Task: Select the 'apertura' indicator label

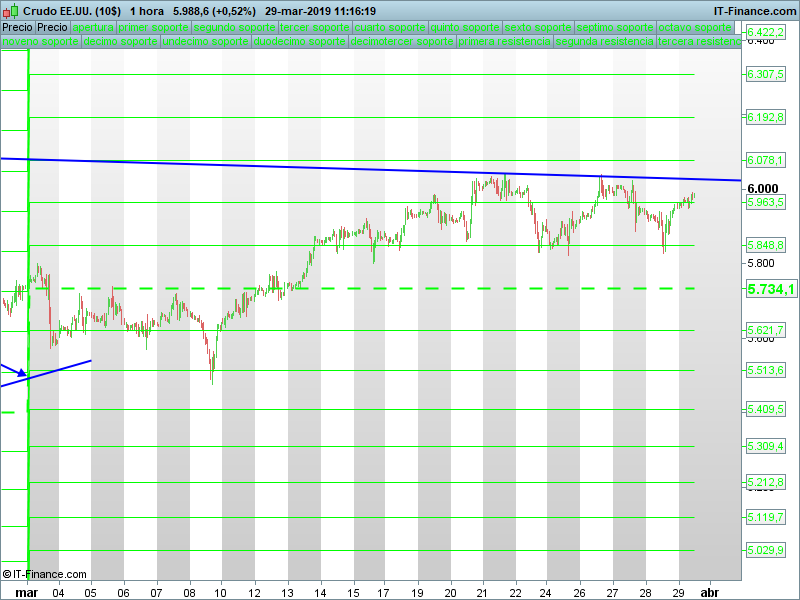Action: (93, 28)
